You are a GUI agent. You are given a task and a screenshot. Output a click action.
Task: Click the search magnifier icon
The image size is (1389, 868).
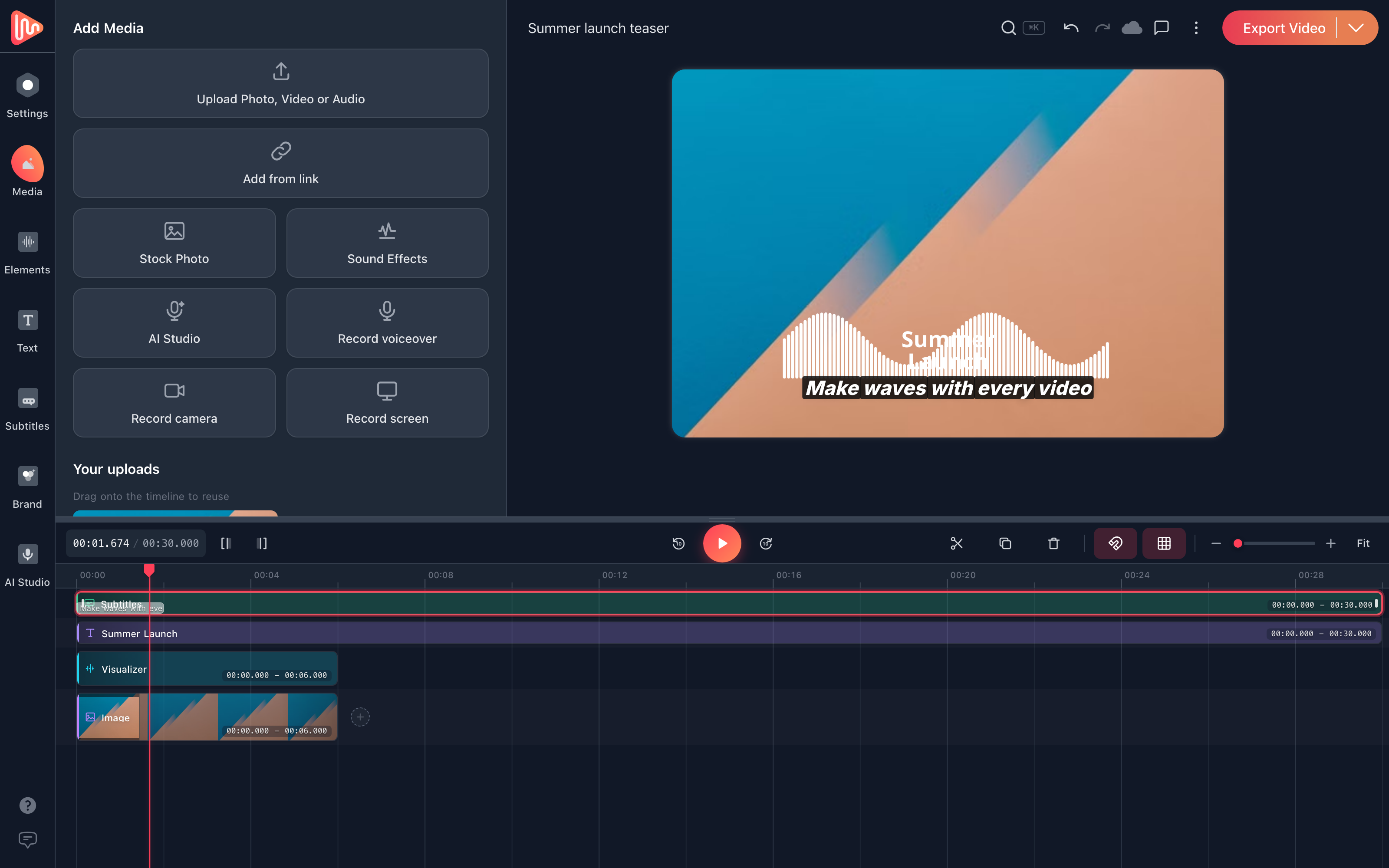tap(1008, 27)
